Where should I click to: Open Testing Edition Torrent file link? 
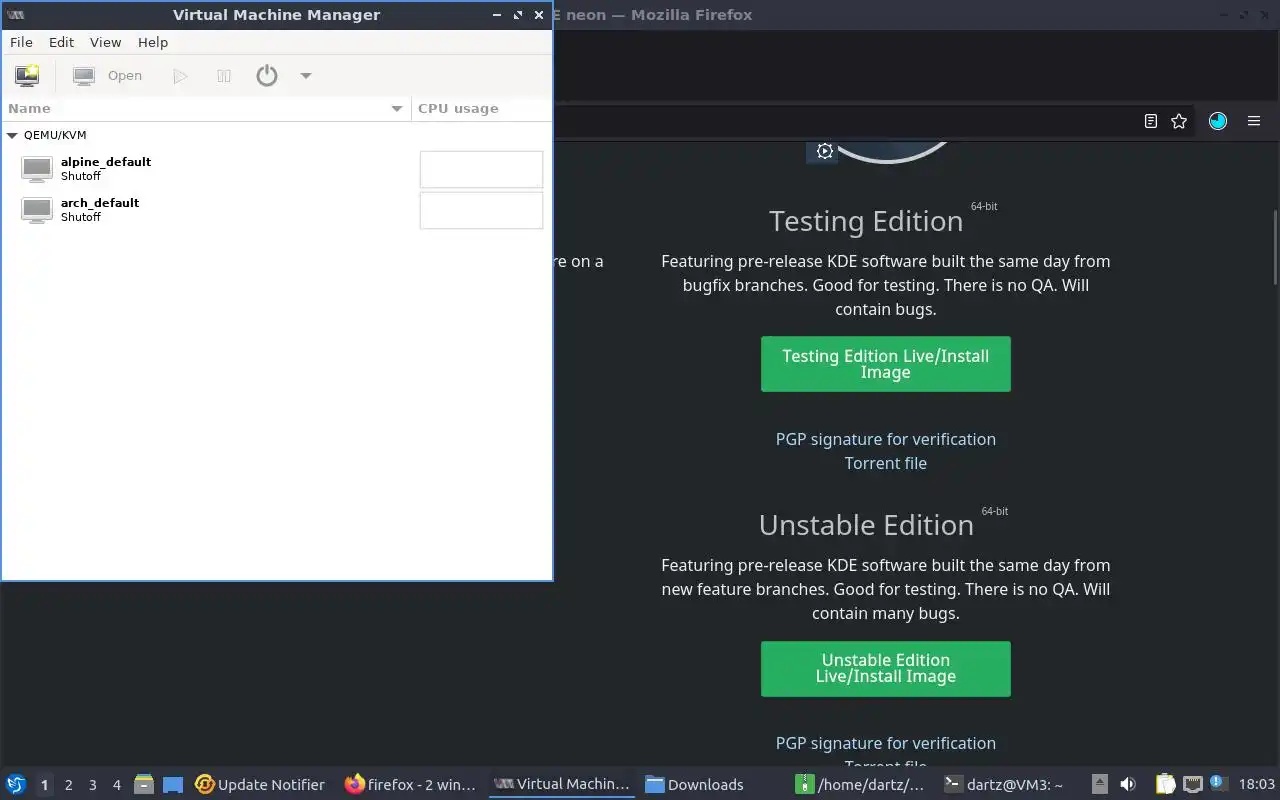[x=885, y=463]
